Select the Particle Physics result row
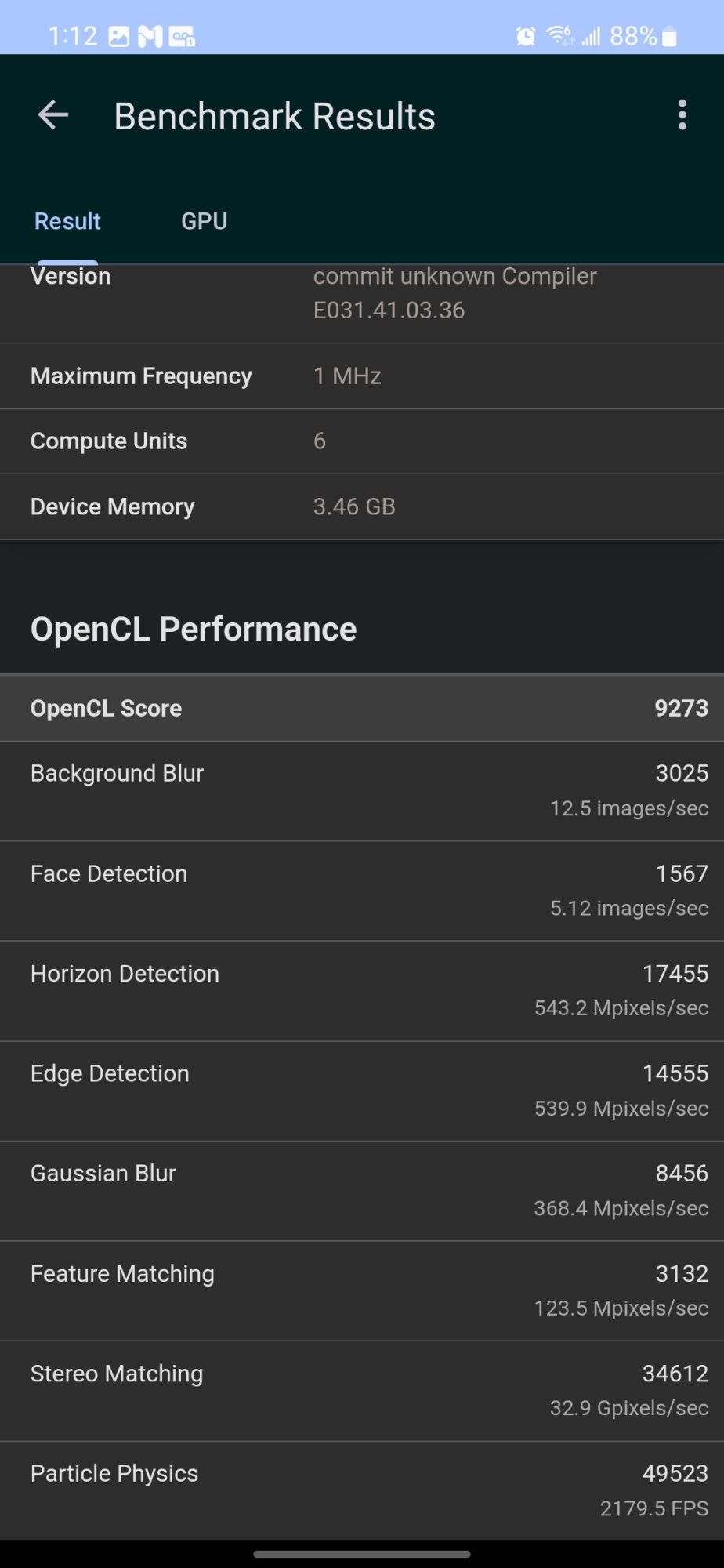Screen dimensions: 724x1568 pyautogui.click(x=362, y=1490)
